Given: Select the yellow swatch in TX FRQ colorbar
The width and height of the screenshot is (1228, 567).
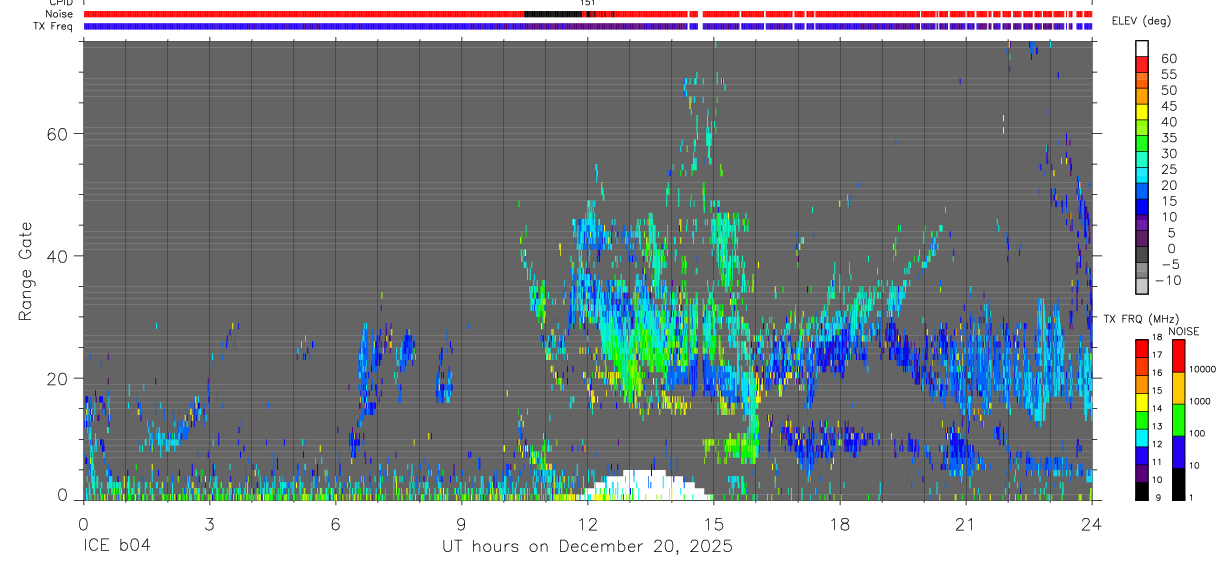Looking at the screenshot, I should (x=1142, y=401).
